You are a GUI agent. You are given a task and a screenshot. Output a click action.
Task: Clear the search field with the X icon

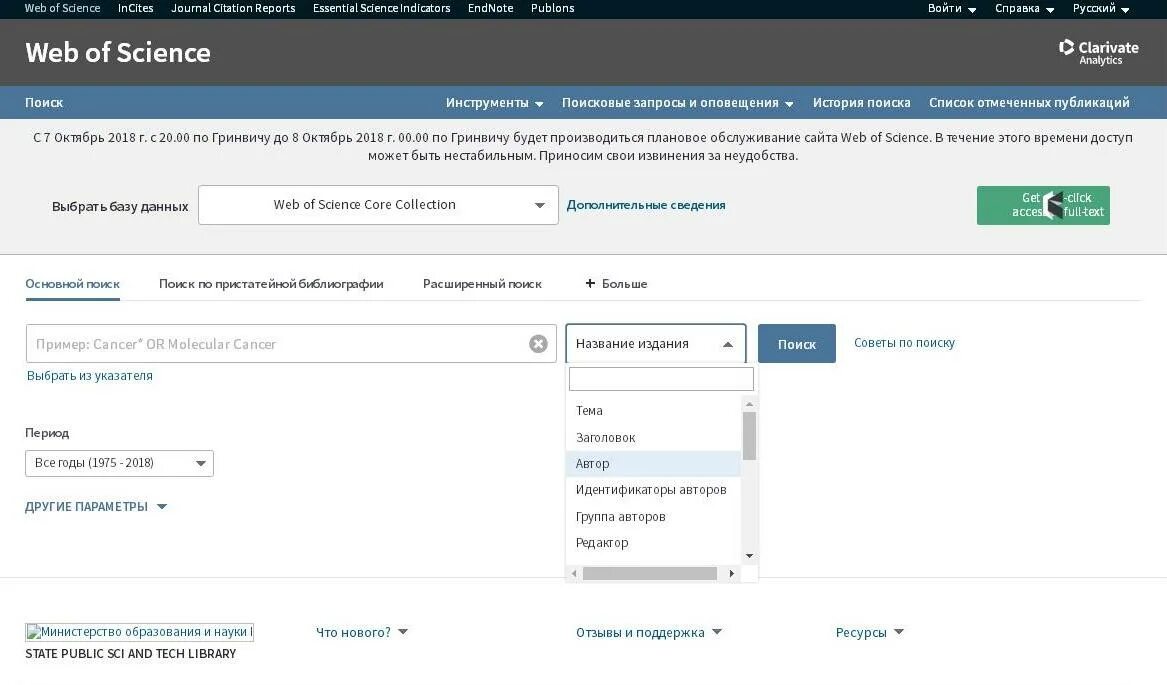pyautogui.click(x=538, y=343)
